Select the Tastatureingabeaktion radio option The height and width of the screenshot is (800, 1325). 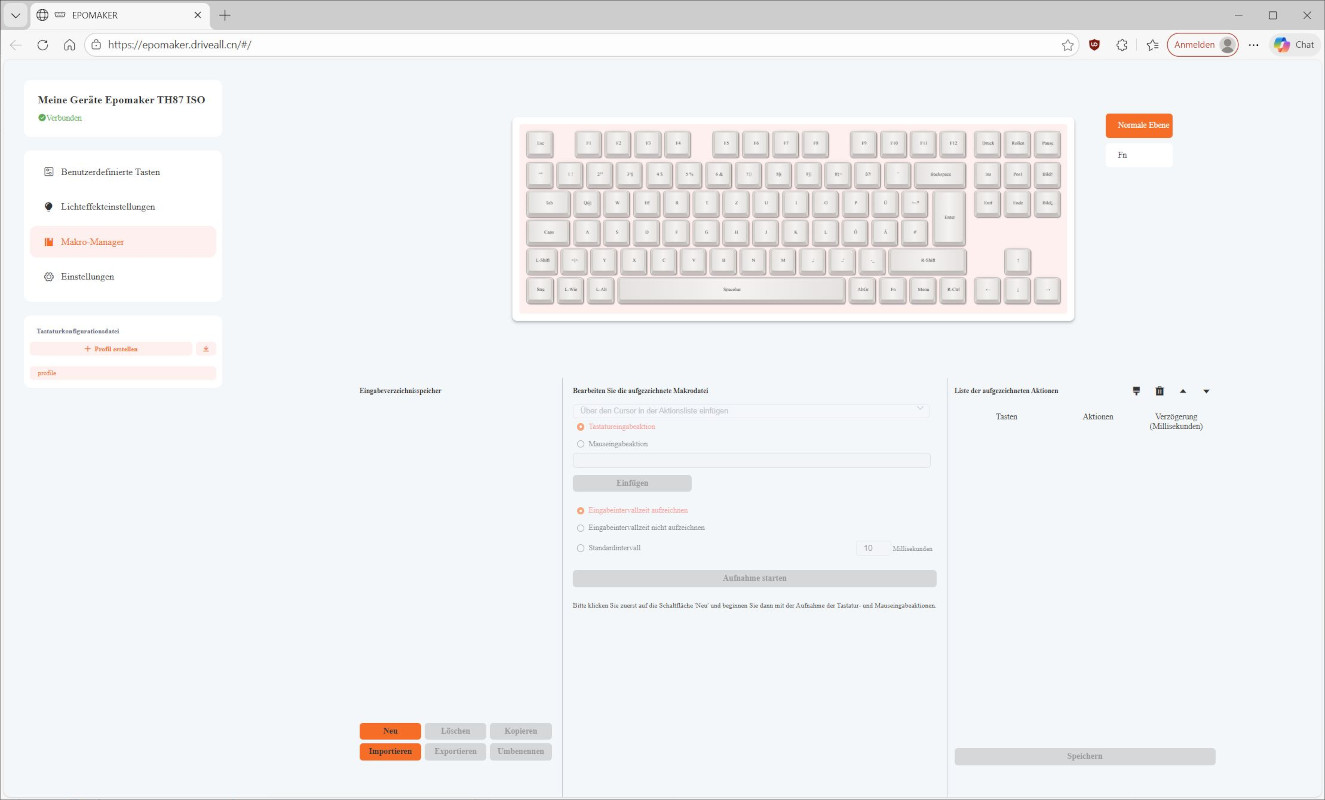point(581,426)
